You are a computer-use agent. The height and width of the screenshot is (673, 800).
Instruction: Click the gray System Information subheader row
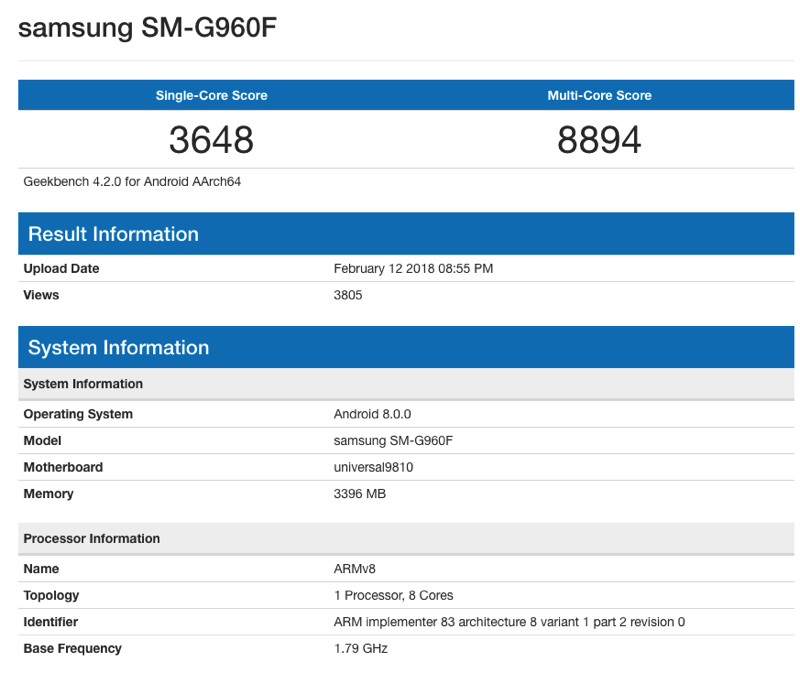(406, 384)
